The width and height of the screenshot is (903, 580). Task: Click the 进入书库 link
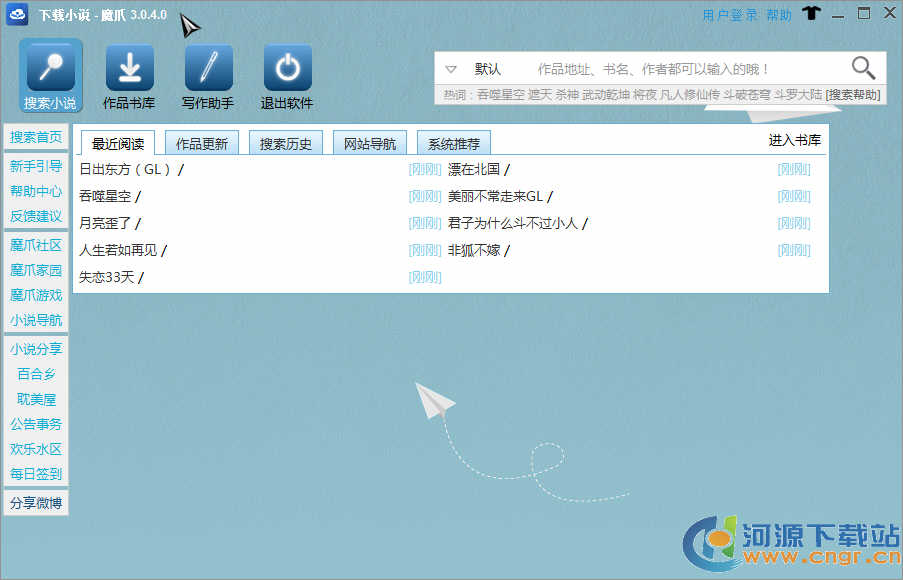pyautogui.click(x=795, y=140)
